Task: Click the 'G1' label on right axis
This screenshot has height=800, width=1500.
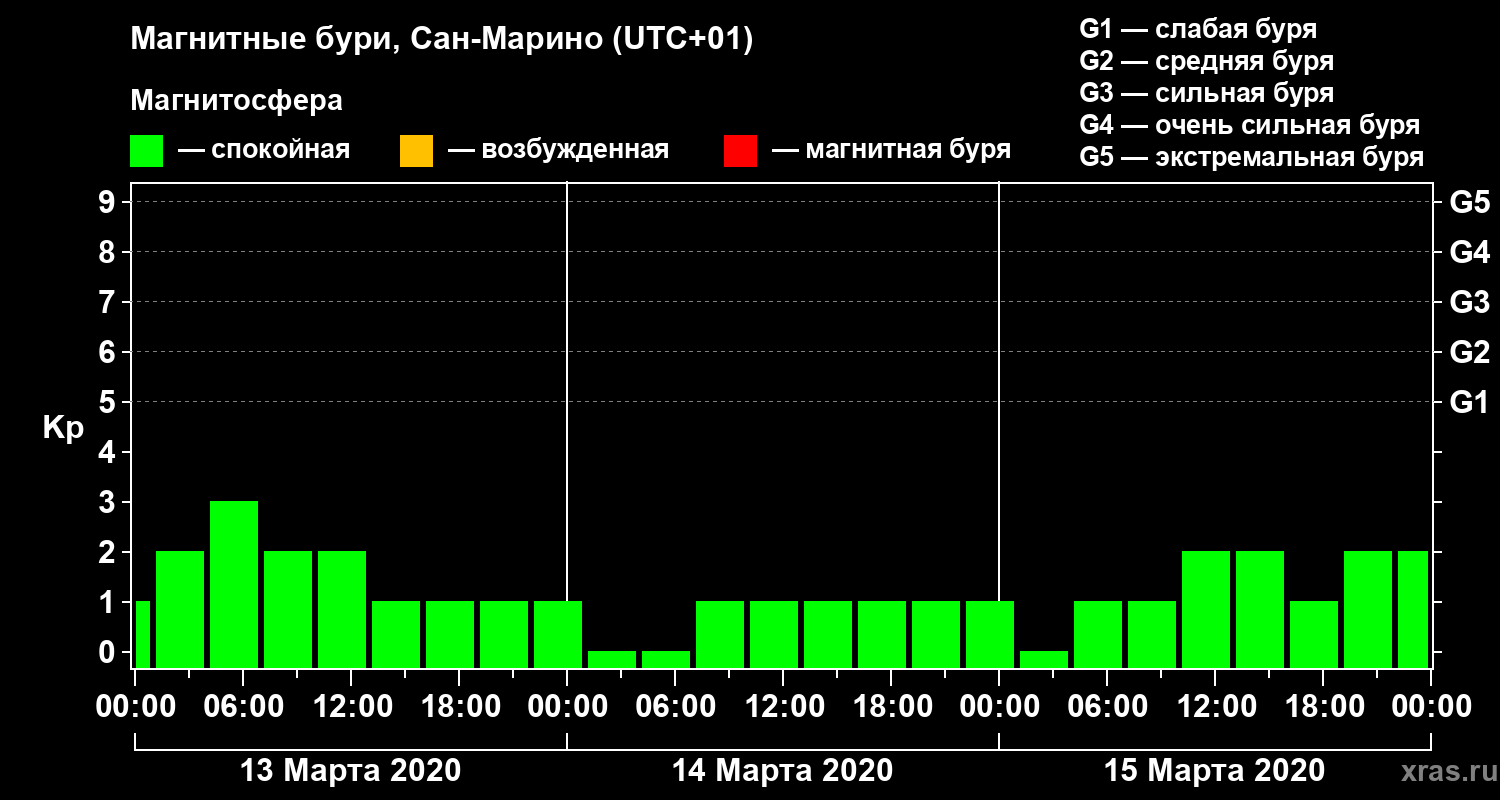Action: (x=1469, y=402)
